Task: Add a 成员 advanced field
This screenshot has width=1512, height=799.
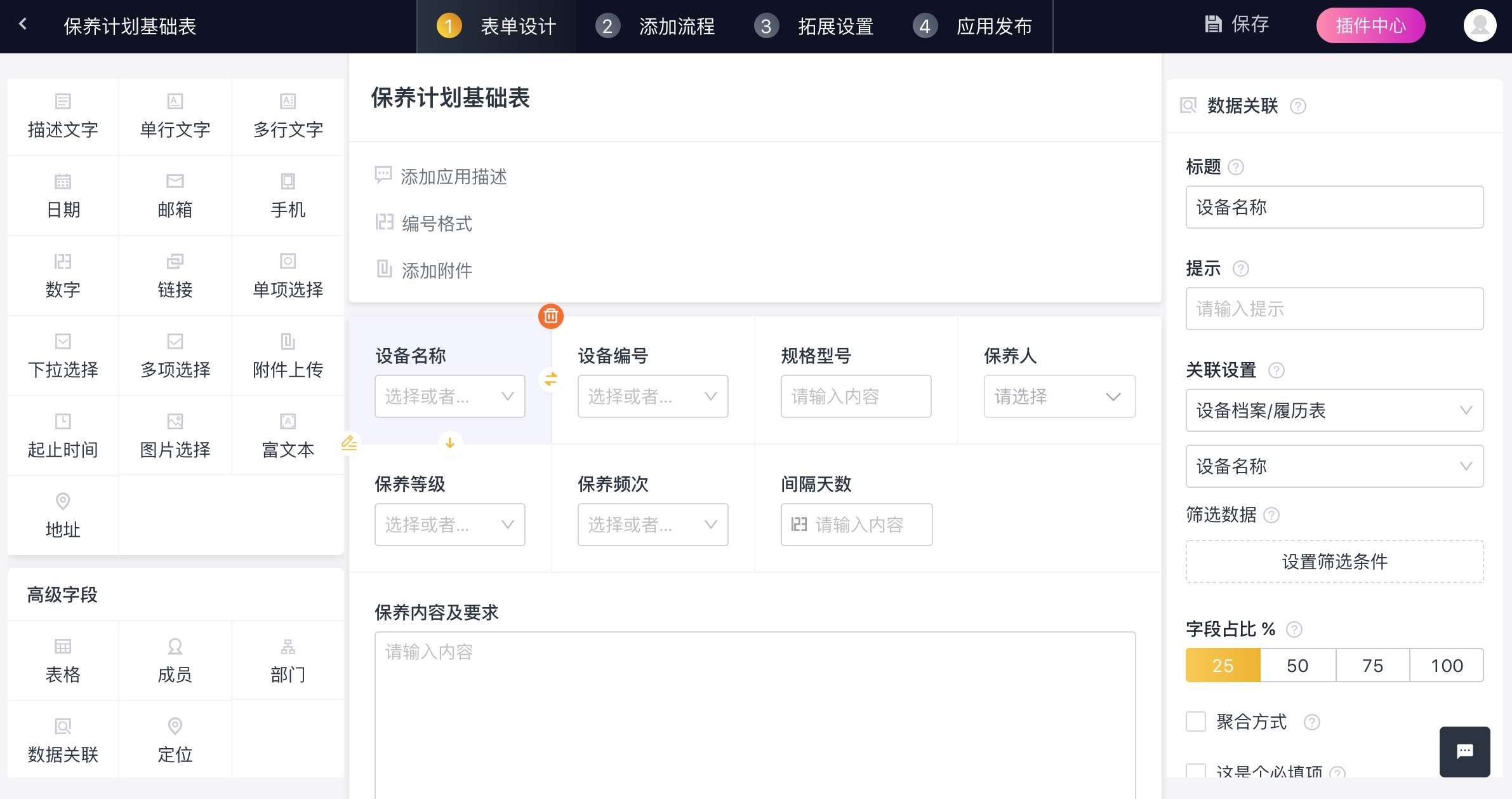Action: [x=175, y=661]
